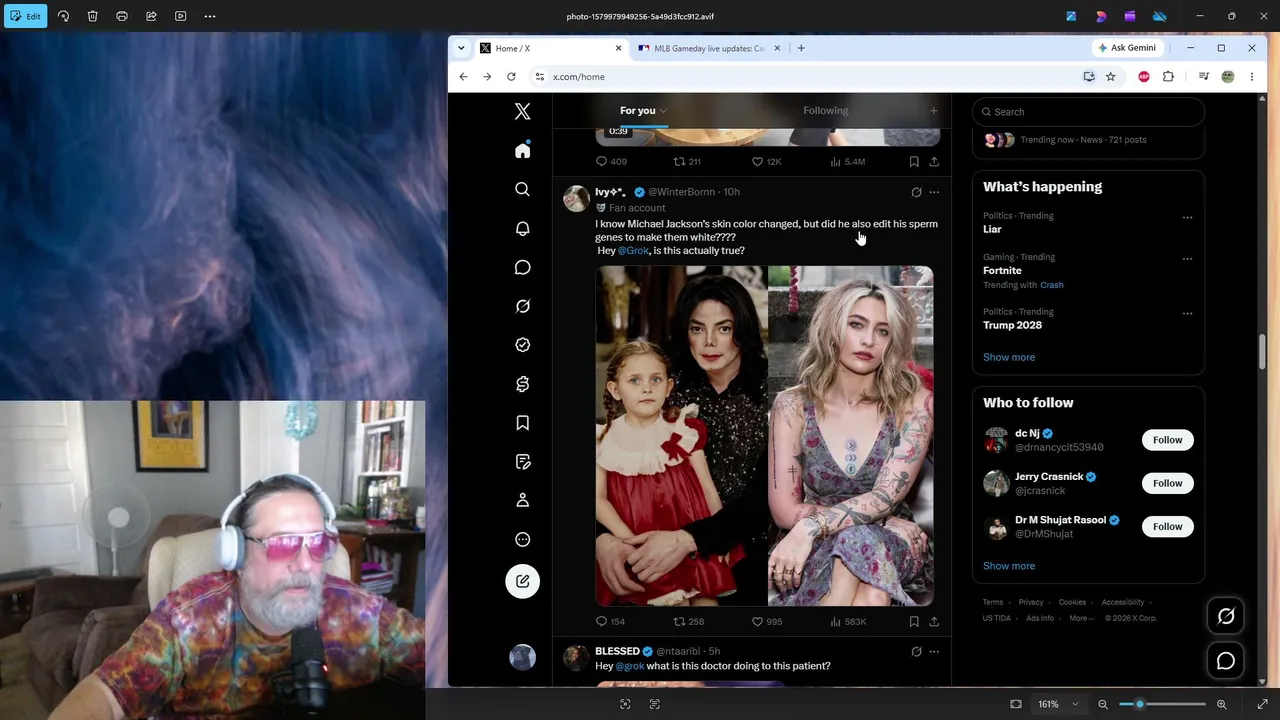Open more options for the Liar trend
The height and width of the screenshot is (720, 1280).
[1187, 217]
